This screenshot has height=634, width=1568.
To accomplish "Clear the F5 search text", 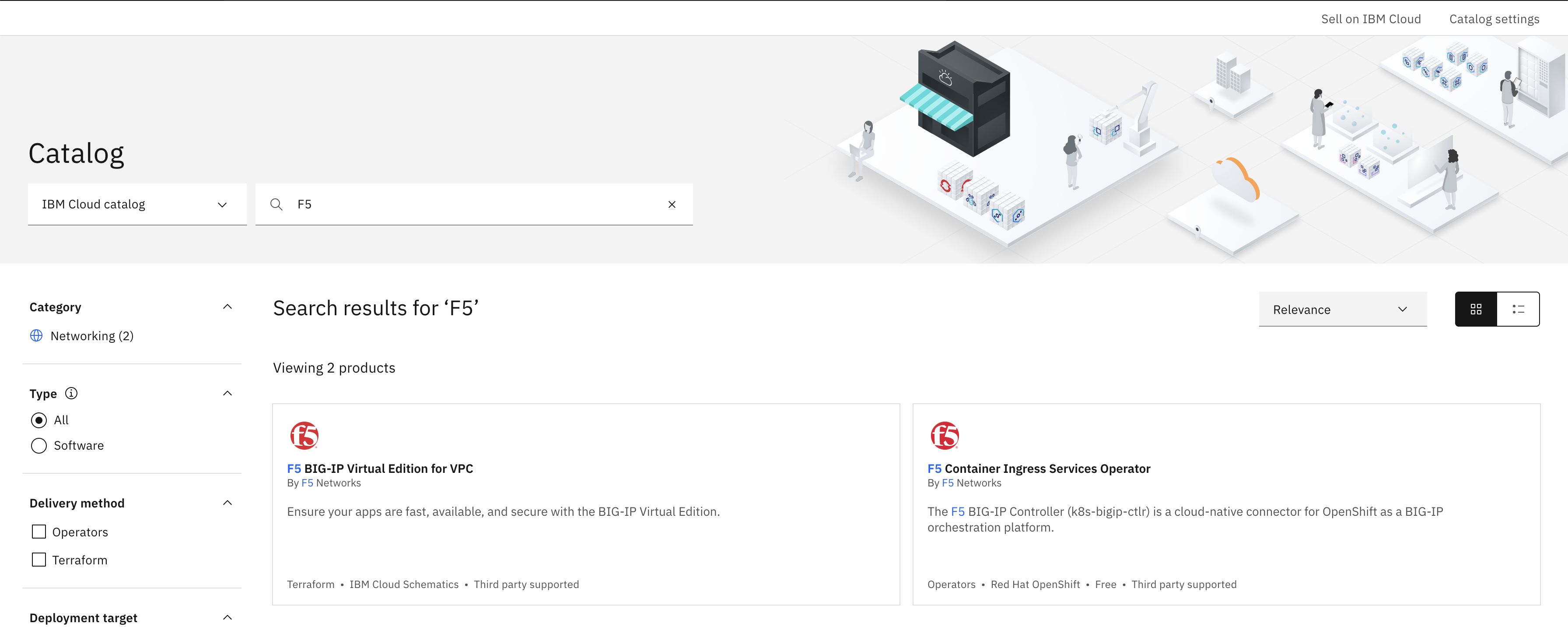I will pos(672,204).
